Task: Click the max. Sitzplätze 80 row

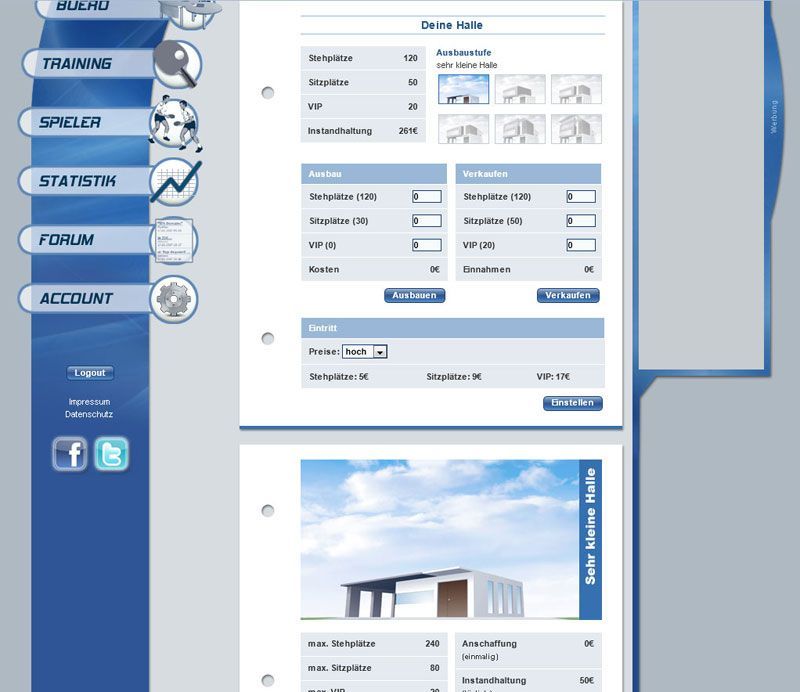Action: 373,668
